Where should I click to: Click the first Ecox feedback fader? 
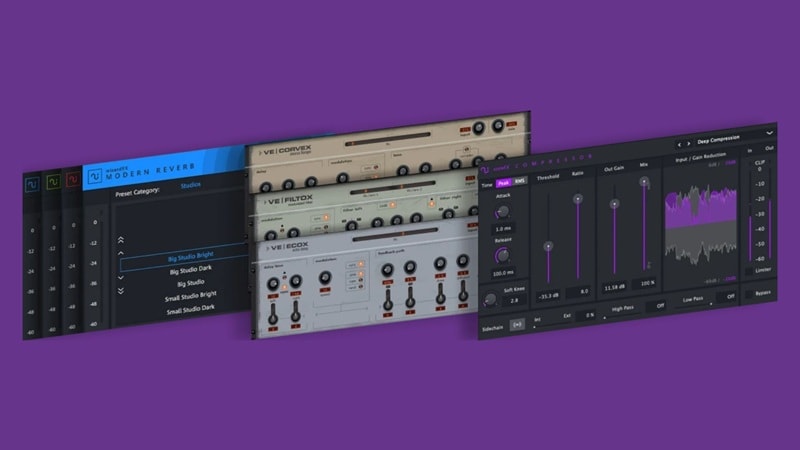tap(388, 304)
